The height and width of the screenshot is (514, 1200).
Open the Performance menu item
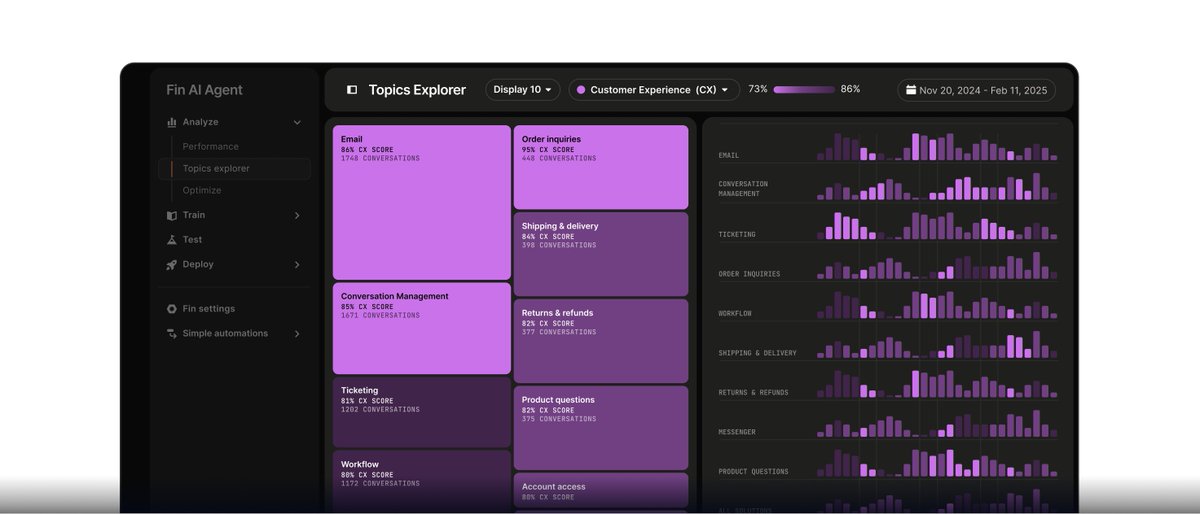click(210, 147)
